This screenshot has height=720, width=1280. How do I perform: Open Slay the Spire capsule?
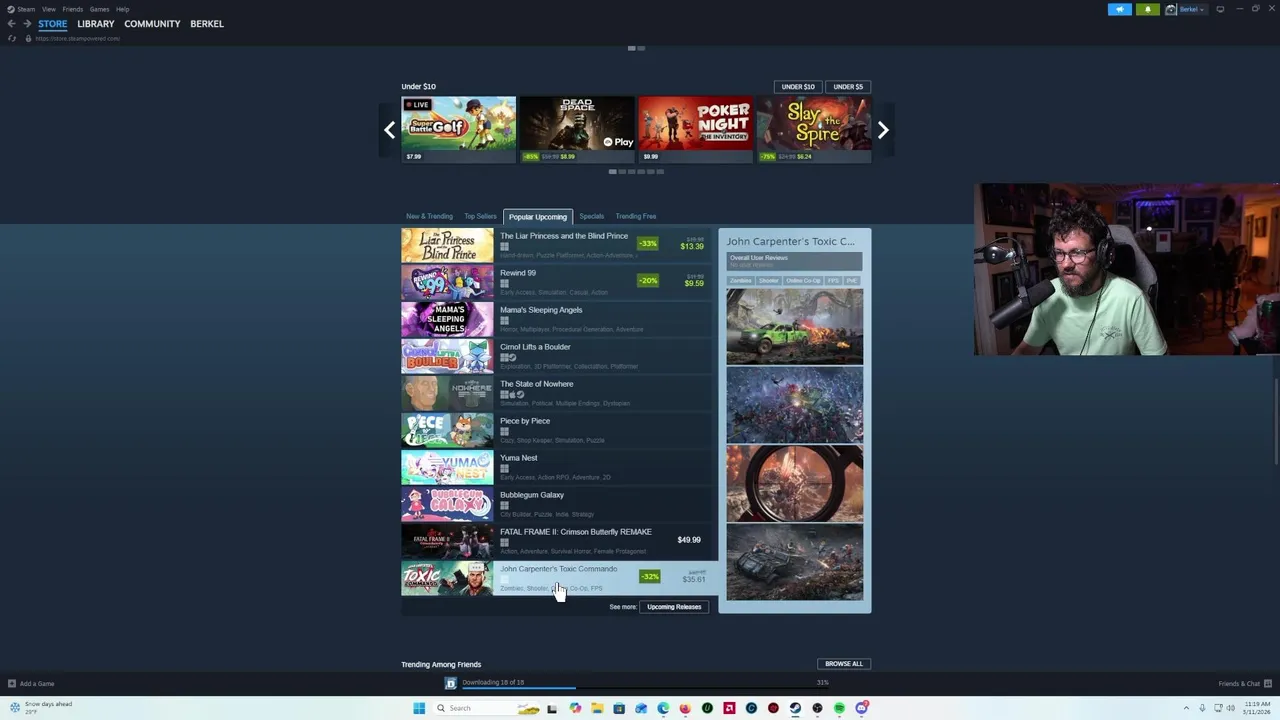coord(814,129)
